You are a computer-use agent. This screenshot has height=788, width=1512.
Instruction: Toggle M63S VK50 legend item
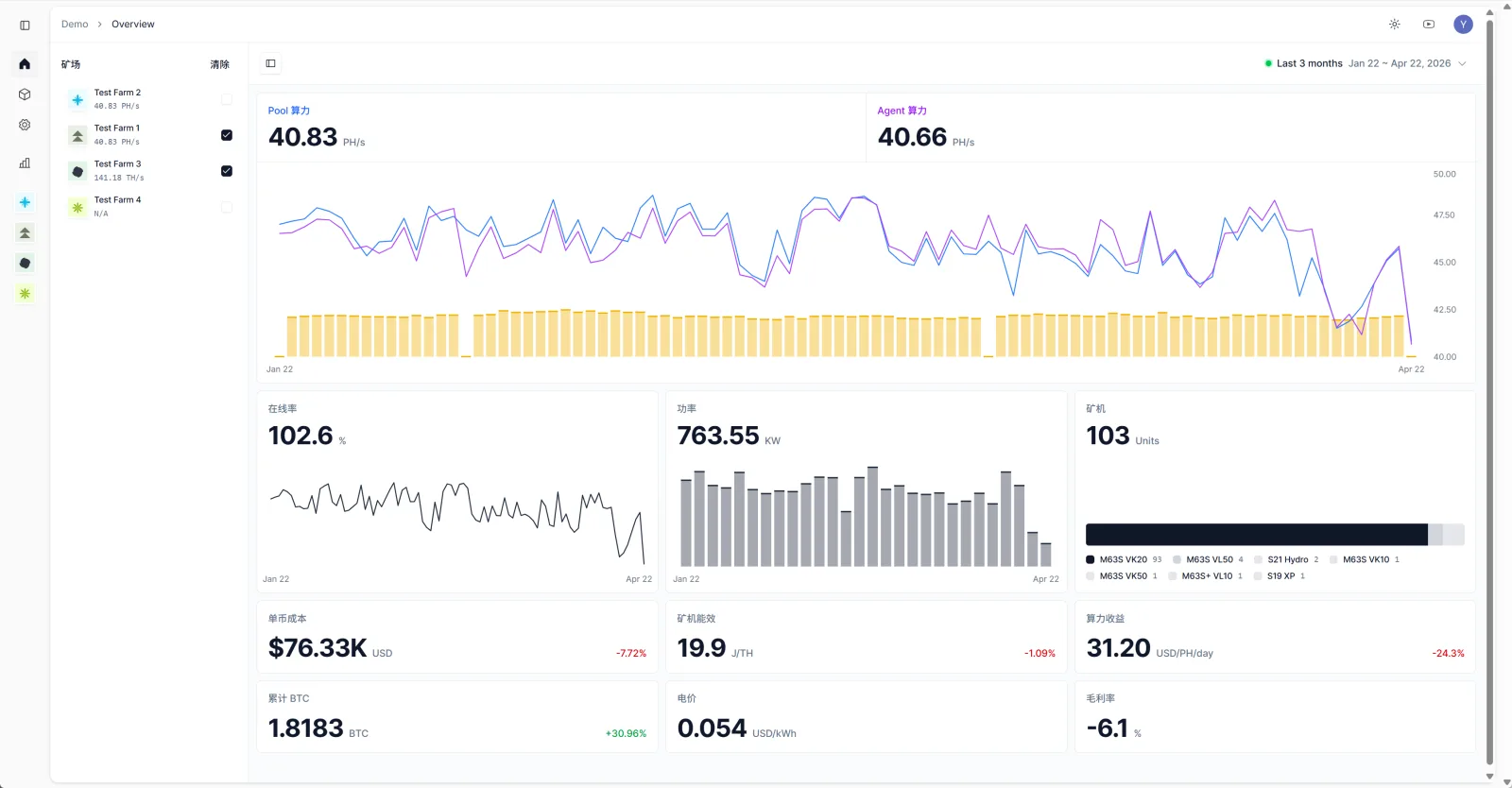click(x=1122, y=575)
